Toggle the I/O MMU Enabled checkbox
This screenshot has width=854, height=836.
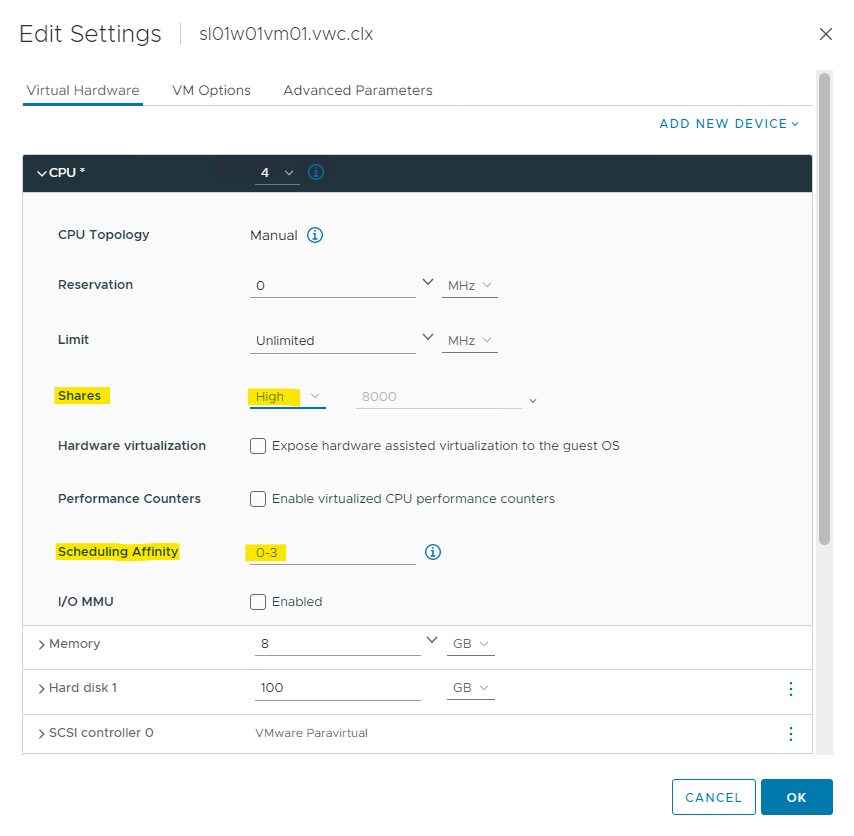coord(258,602)
